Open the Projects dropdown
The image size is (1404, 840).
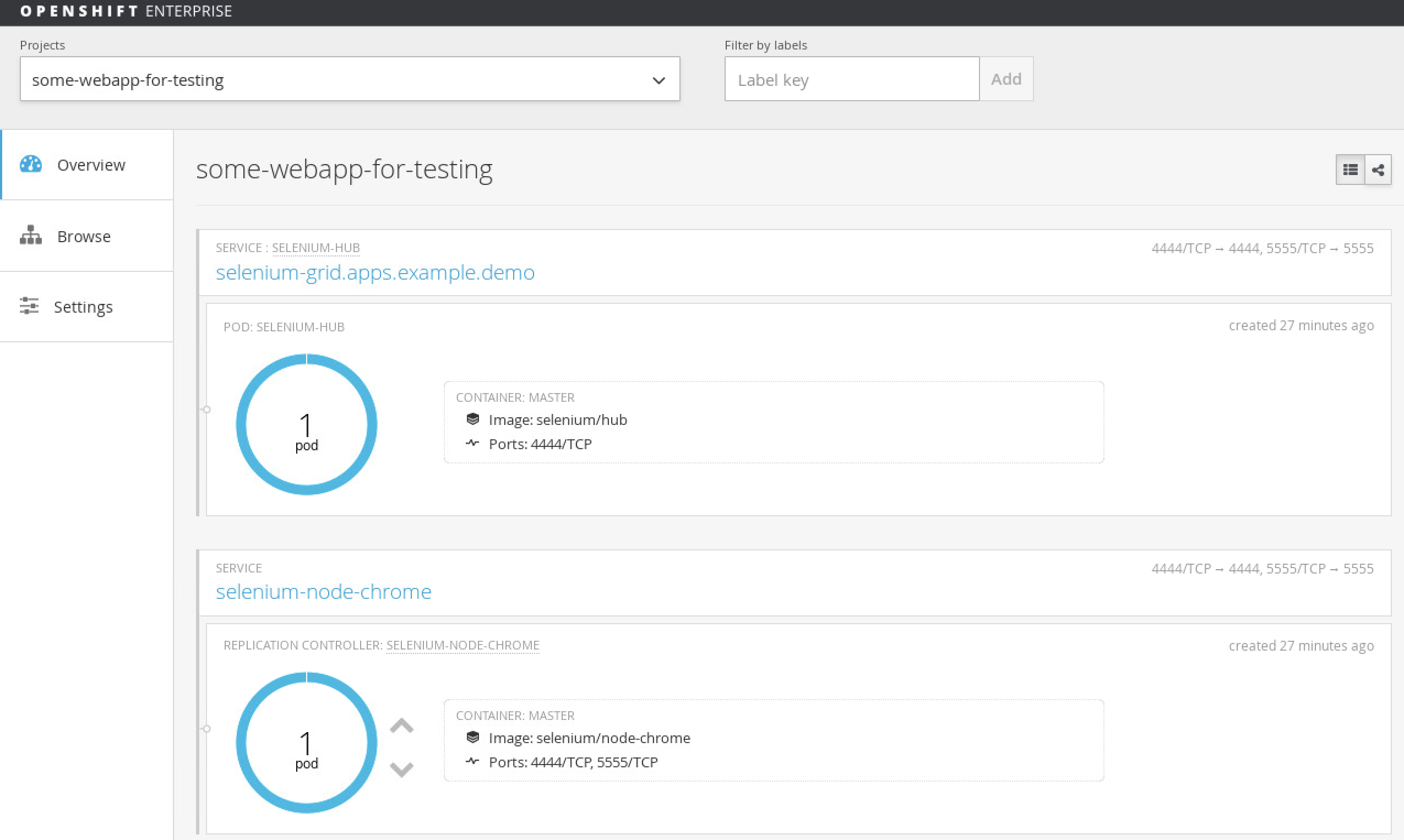coord(340,79)
